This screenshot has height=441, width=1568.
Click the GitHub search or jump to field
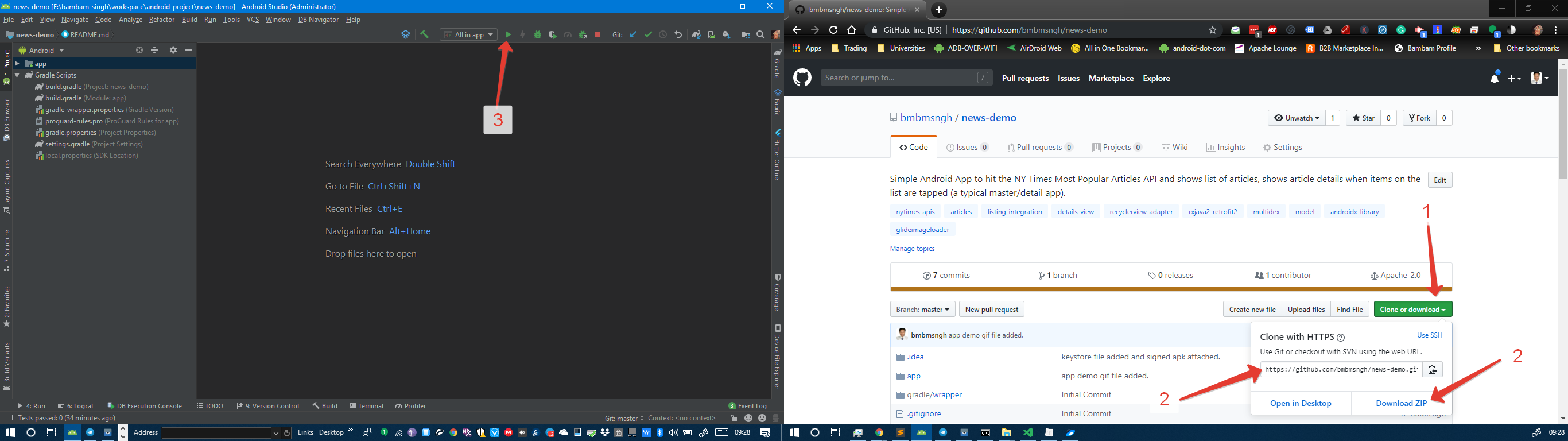906,78
